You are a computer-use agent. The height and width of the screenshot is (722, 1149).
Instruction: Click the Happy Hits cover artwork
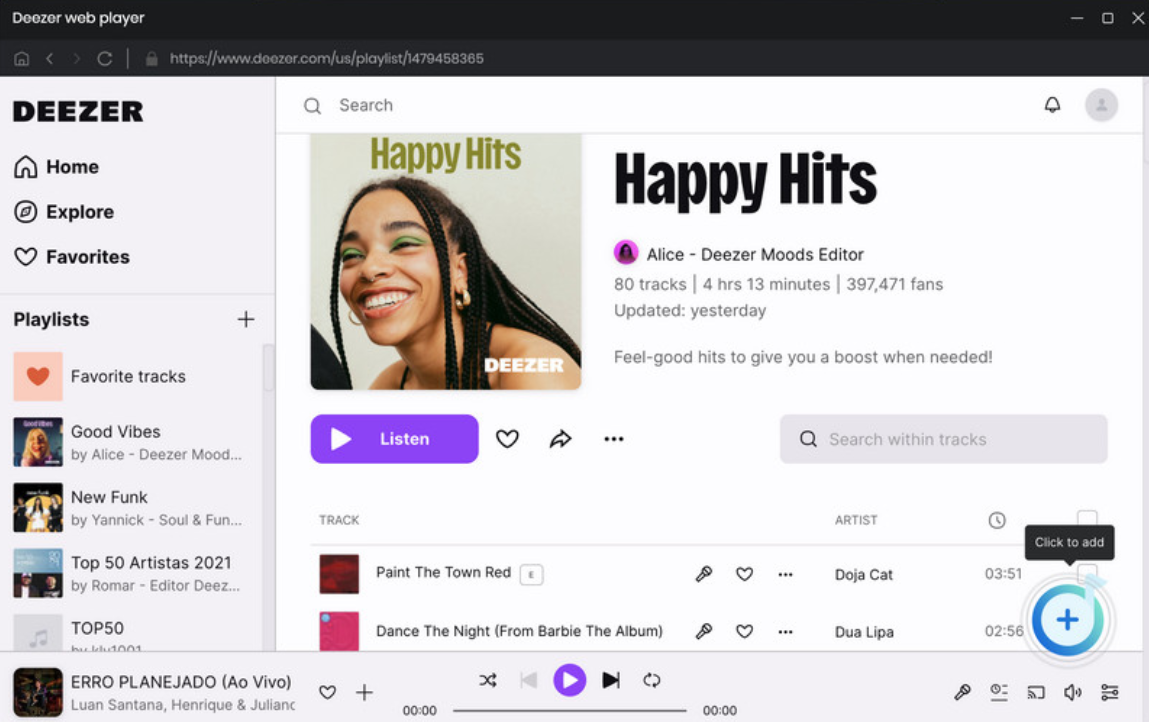446,262
